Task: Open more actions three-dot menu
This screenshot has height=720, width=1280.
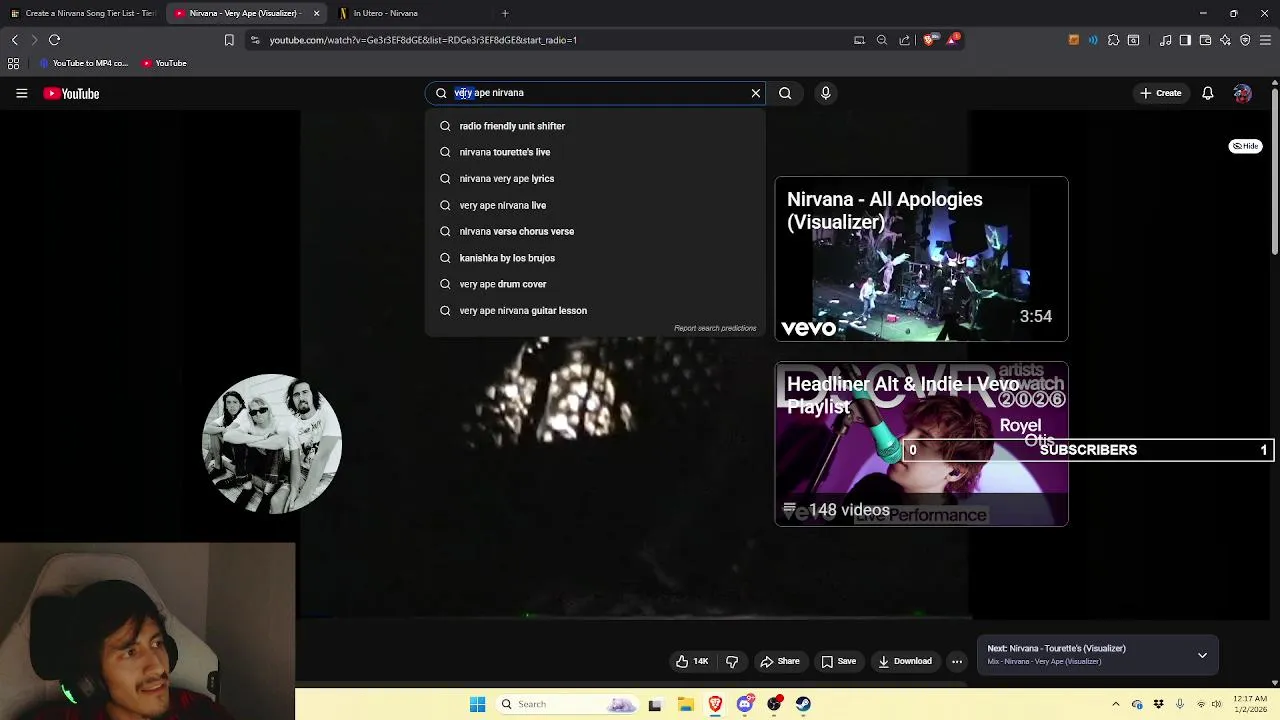Action: coord(957,661)
